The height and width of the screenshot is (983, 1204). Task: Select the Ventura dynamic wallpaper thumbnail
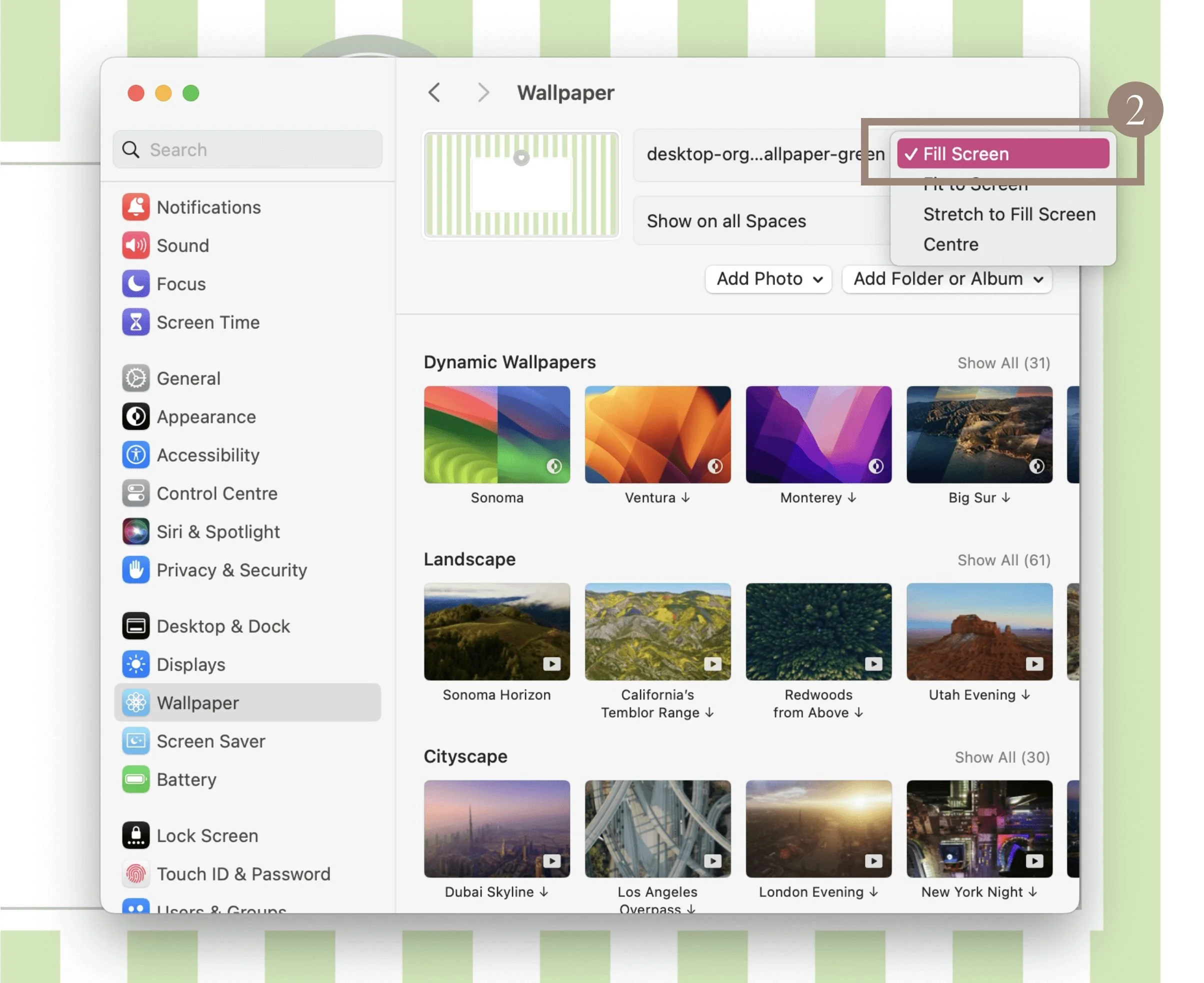[x=657, y=435]
